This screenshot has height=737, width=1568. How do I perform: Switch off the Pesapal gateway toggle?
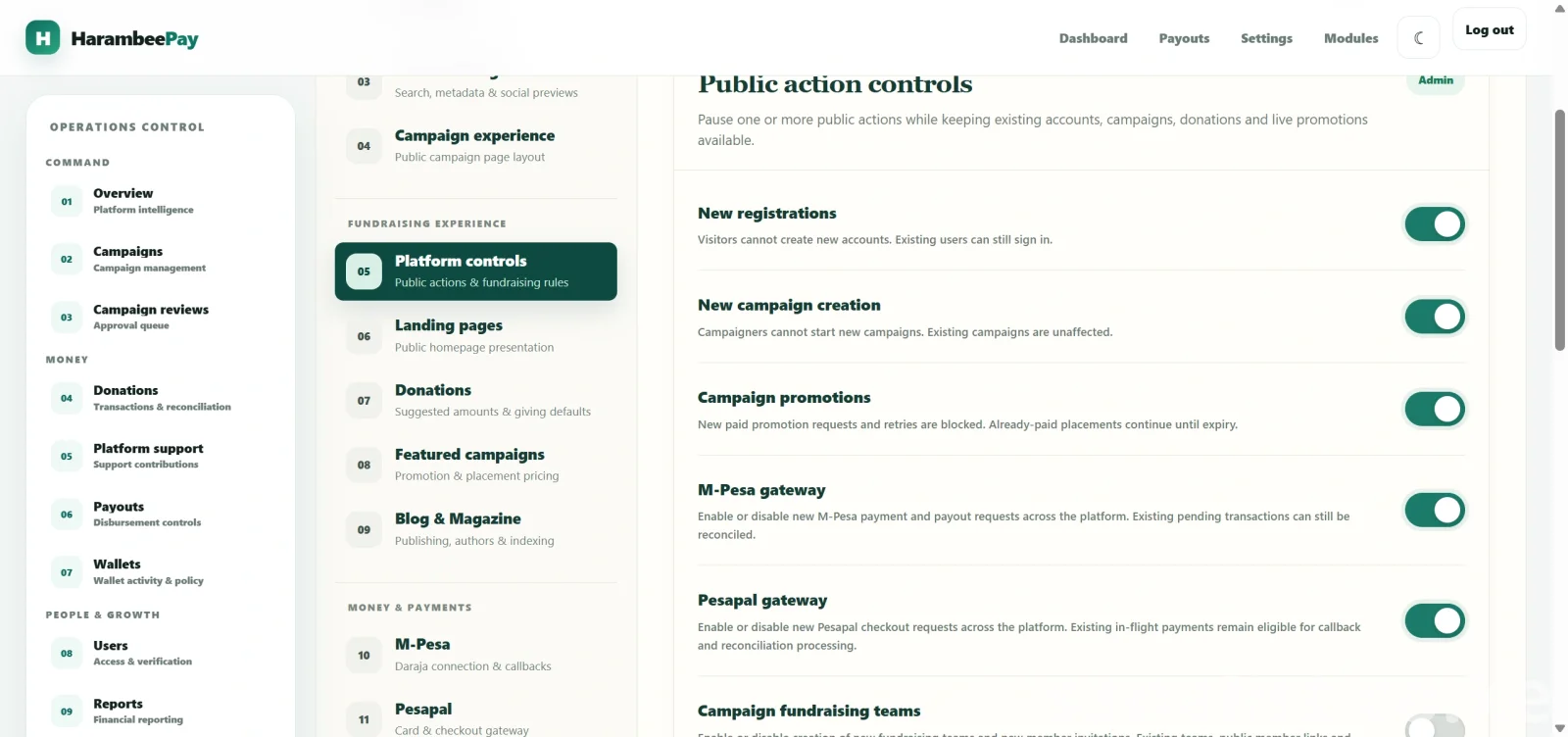click(1435, 620)
